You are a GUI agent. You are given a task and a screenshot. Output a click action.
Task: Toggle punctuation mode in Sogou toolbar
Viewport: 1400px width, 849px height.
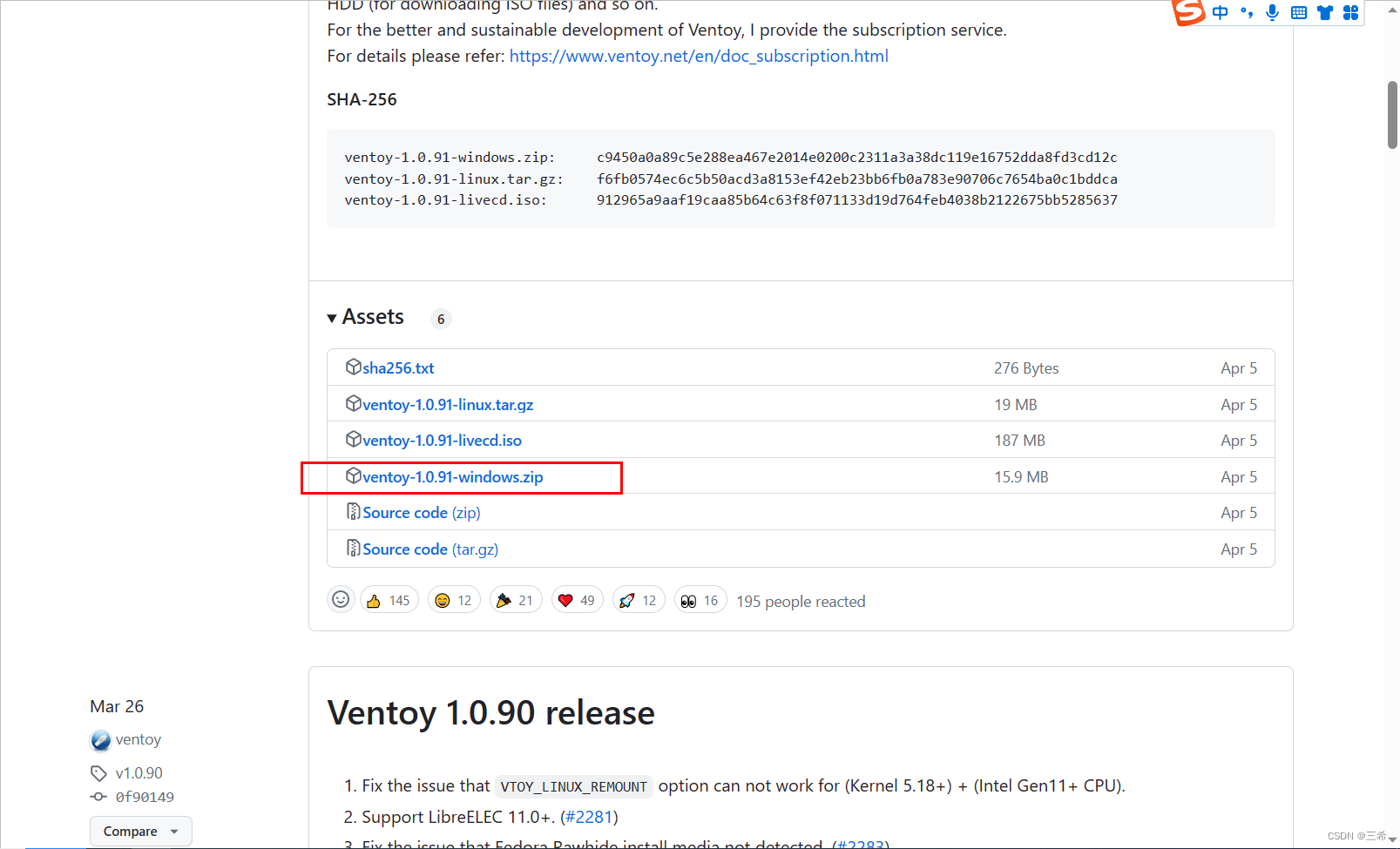point(1247,12)
